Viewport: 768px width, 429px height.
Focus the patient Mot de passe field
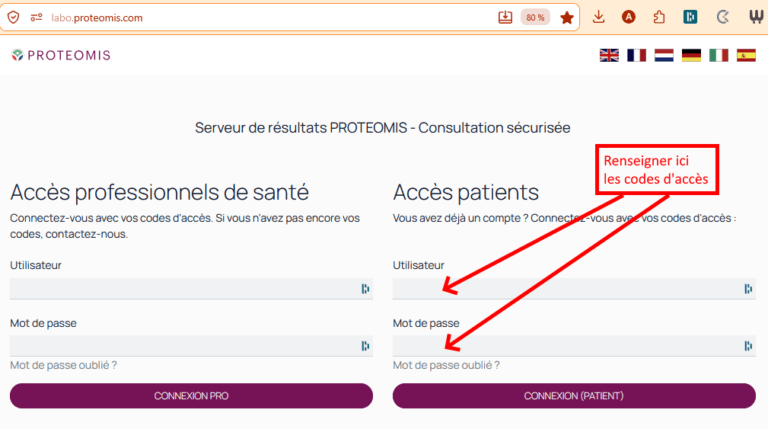(x=565, y=346)
